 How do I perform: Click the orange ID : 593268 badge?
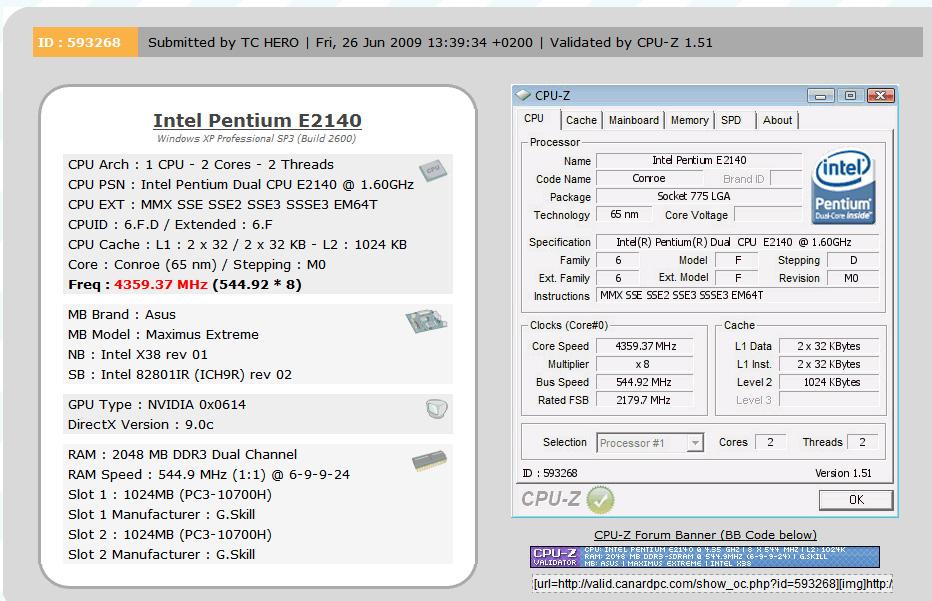(86, 42)
